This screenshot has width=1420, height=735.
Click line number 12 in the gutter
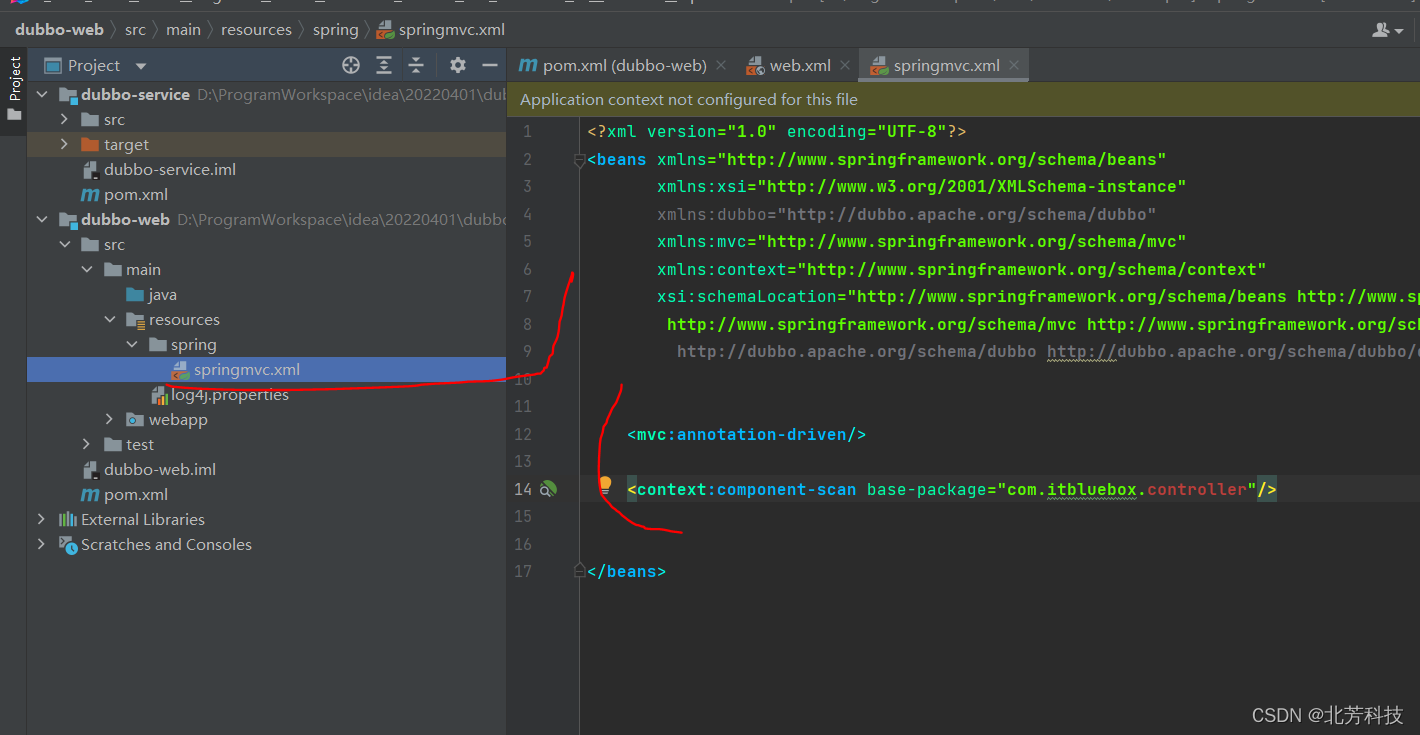522,434
